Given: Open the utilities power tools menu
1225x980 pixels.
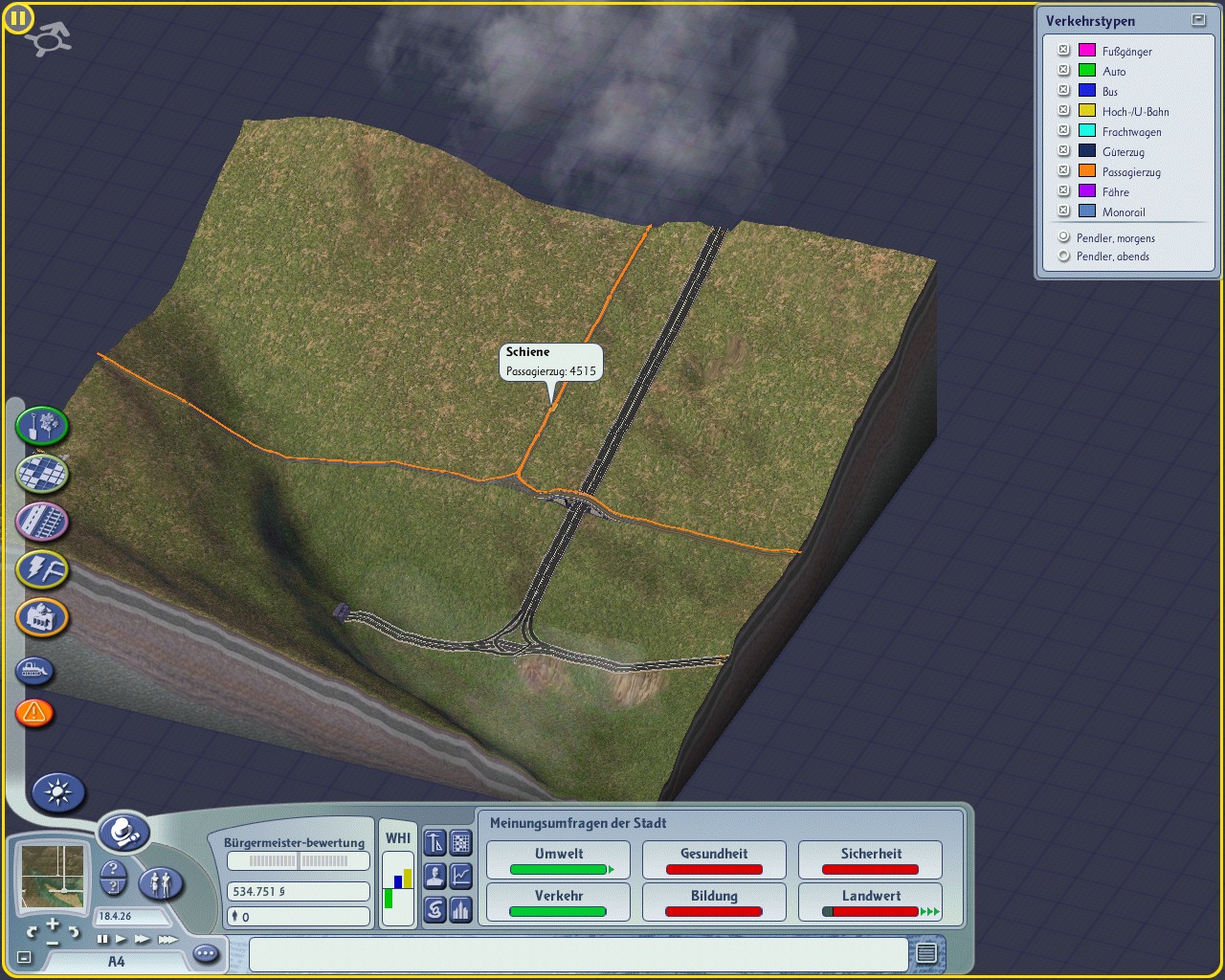Looking at the screenshot, I should (42, 569).
